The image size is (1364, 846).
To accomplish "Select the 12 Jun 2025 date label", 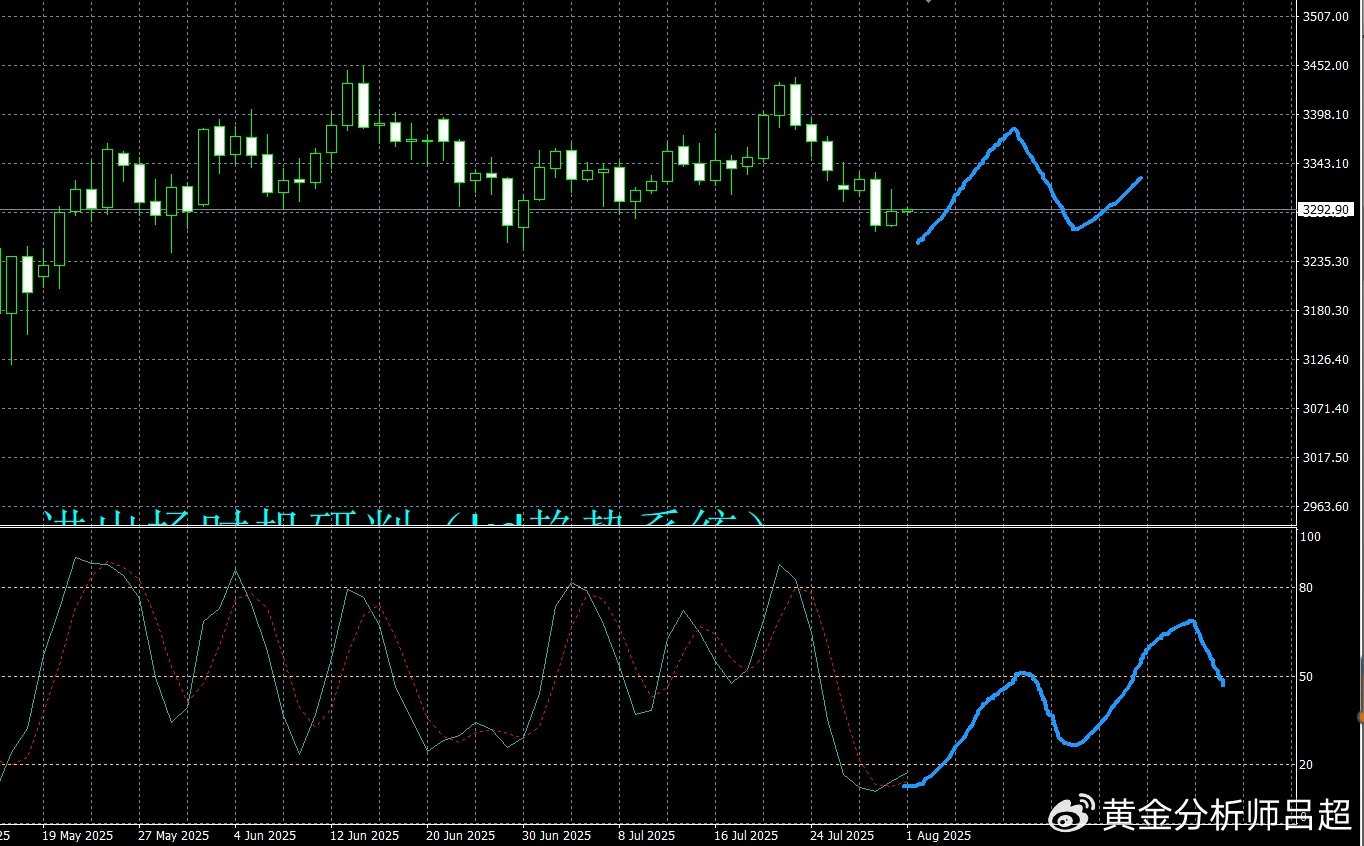I will pyautogui.click(x=364, y=835).
